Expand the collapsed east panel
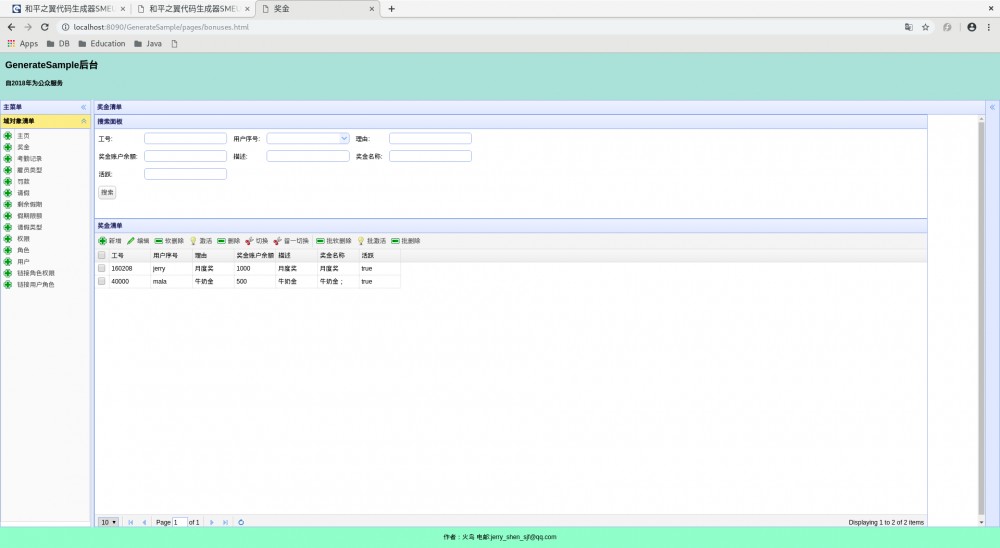This screenshot has height=548, width=1000. point(992,107)
